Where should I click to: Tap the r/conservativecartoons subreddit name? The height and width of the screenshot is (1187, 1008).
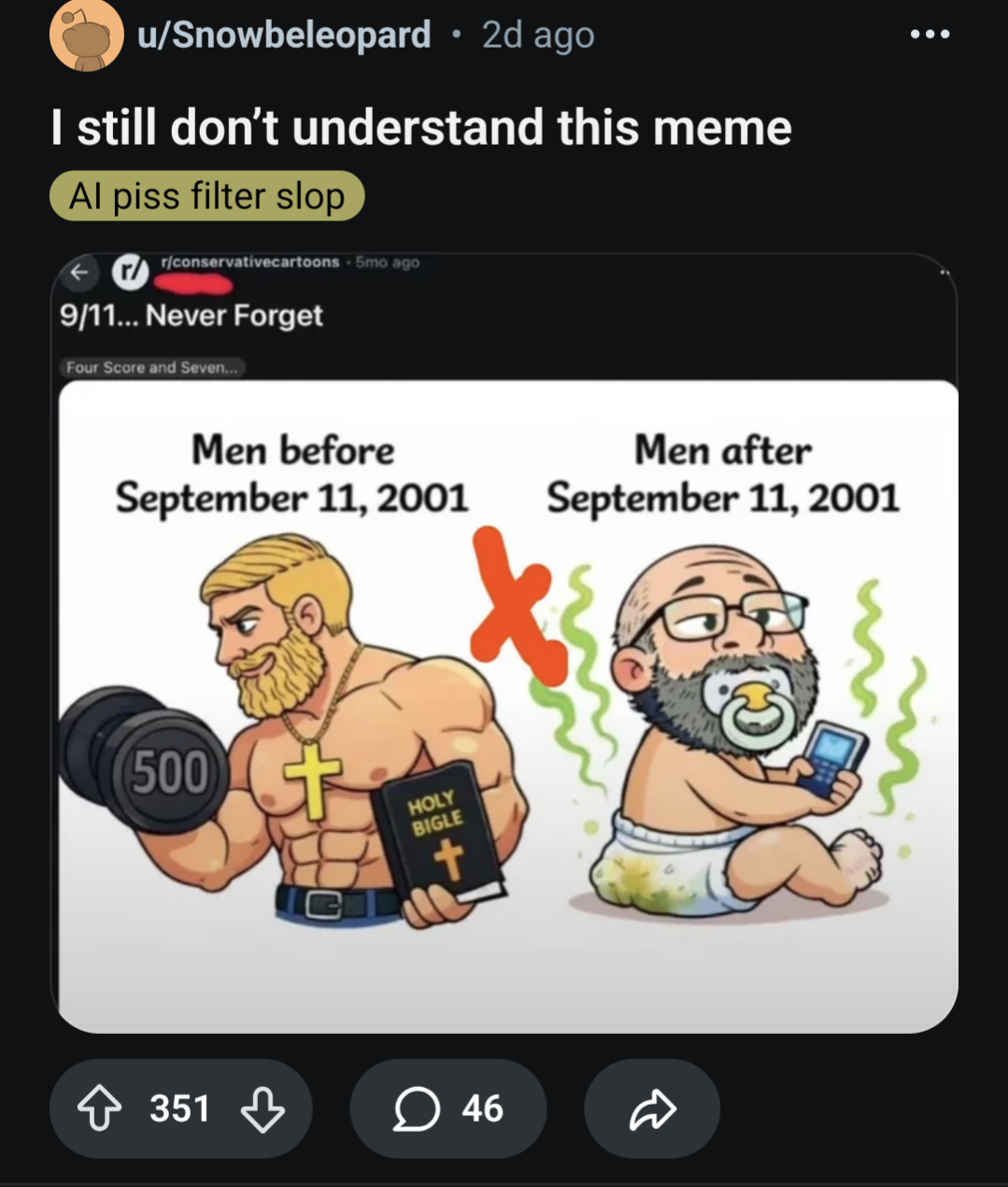click(249, 262)
